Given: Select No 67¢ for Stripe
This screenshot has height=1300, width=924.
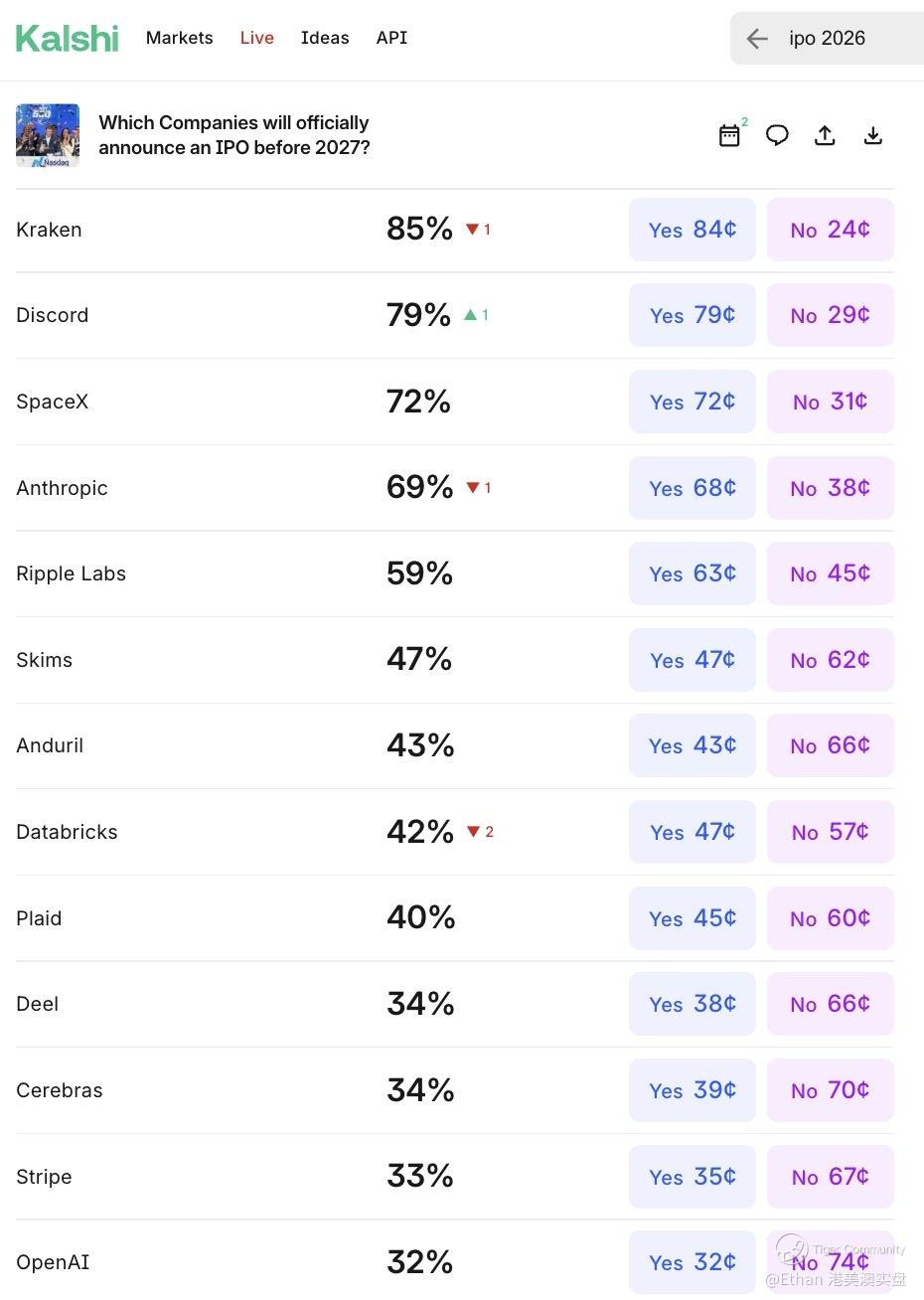Looking at the screenshot, I should click(830, 1177).
